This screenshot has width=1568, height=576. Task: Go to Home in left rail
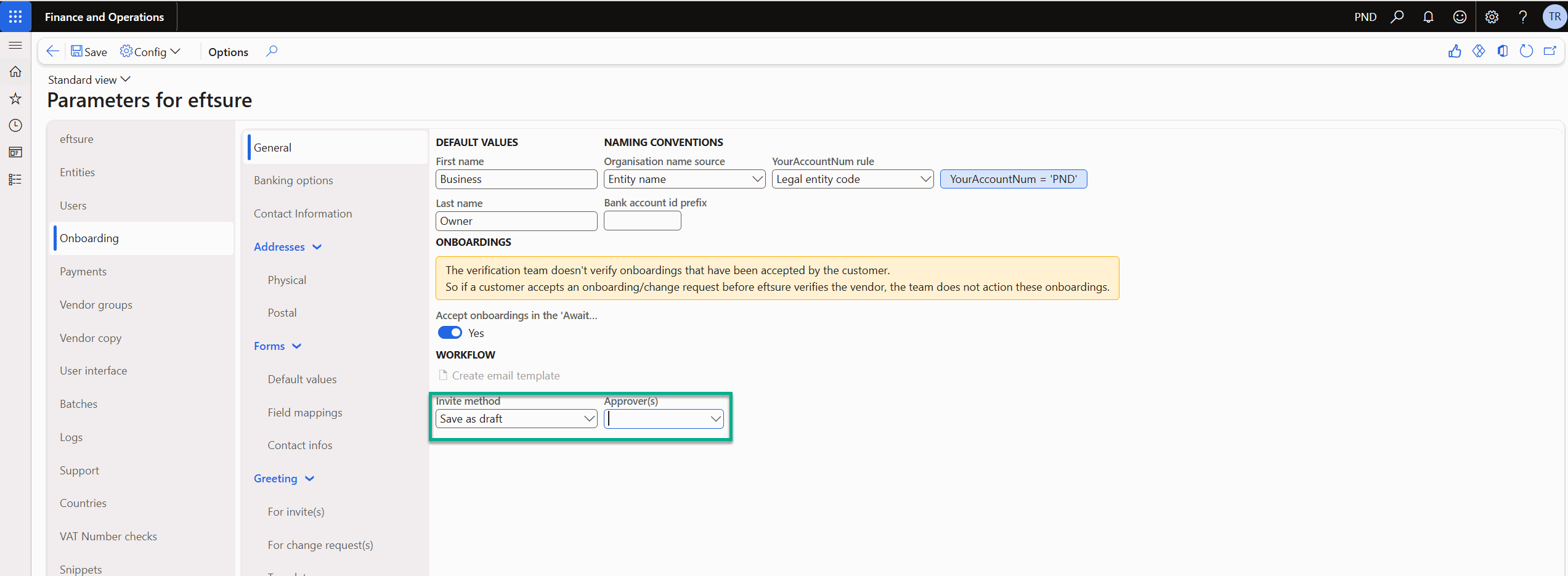tap(15, 72)
